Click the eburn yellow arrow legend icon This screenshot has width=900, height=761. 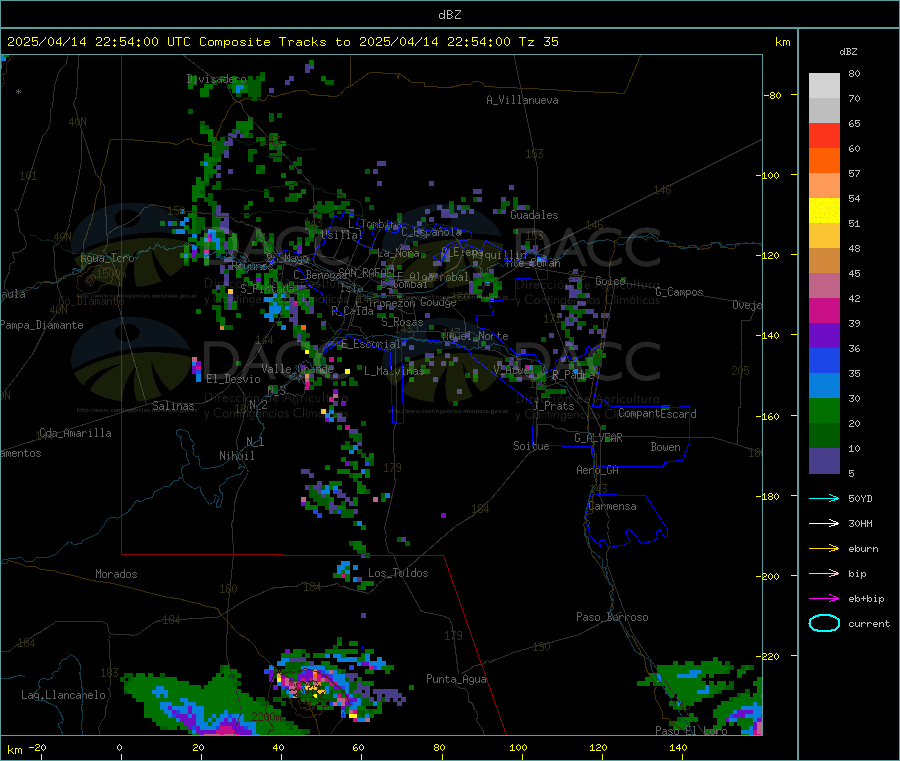tap(824, 548)
